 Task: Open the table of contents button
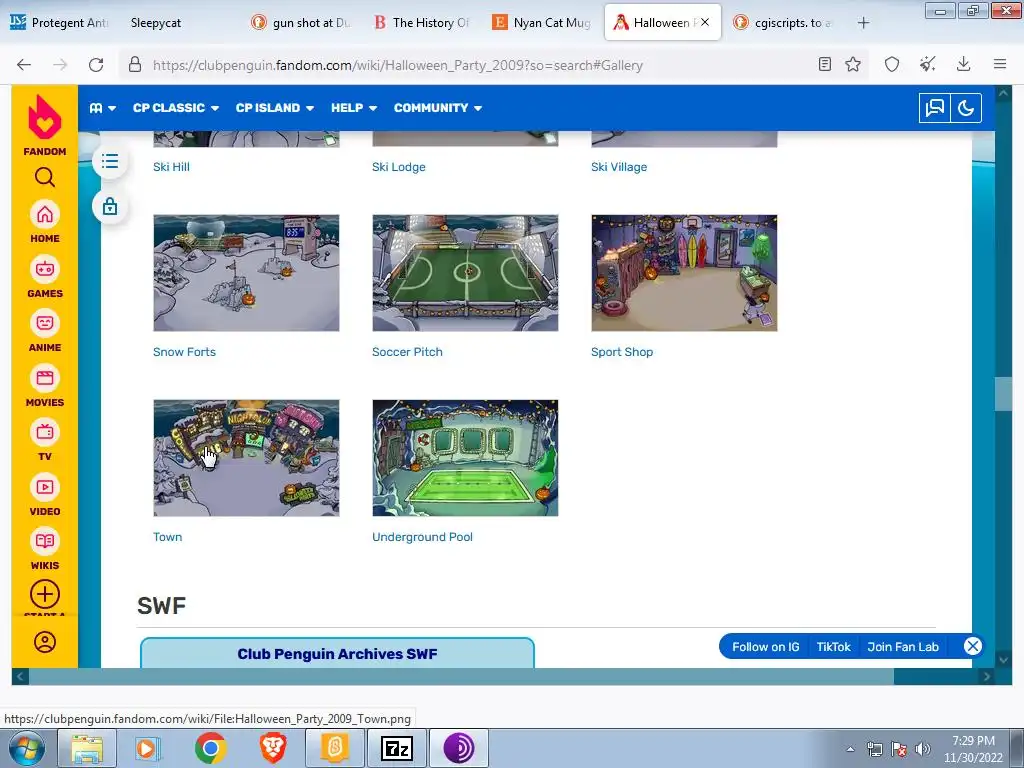pyautogui.click(x=110, y=161)
